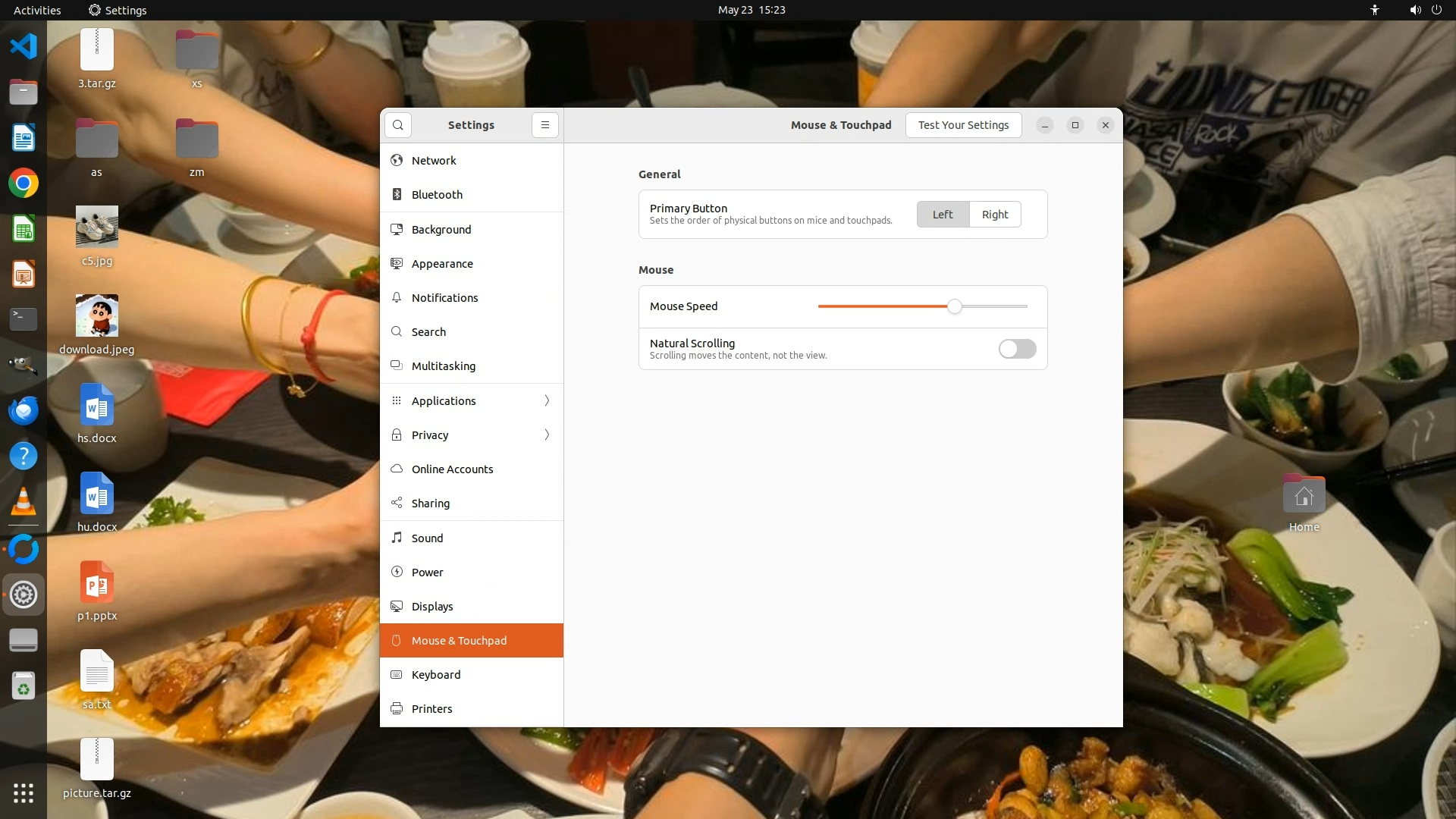
Task: Open the Settings app menu in top bar
Action: point(118,10)
